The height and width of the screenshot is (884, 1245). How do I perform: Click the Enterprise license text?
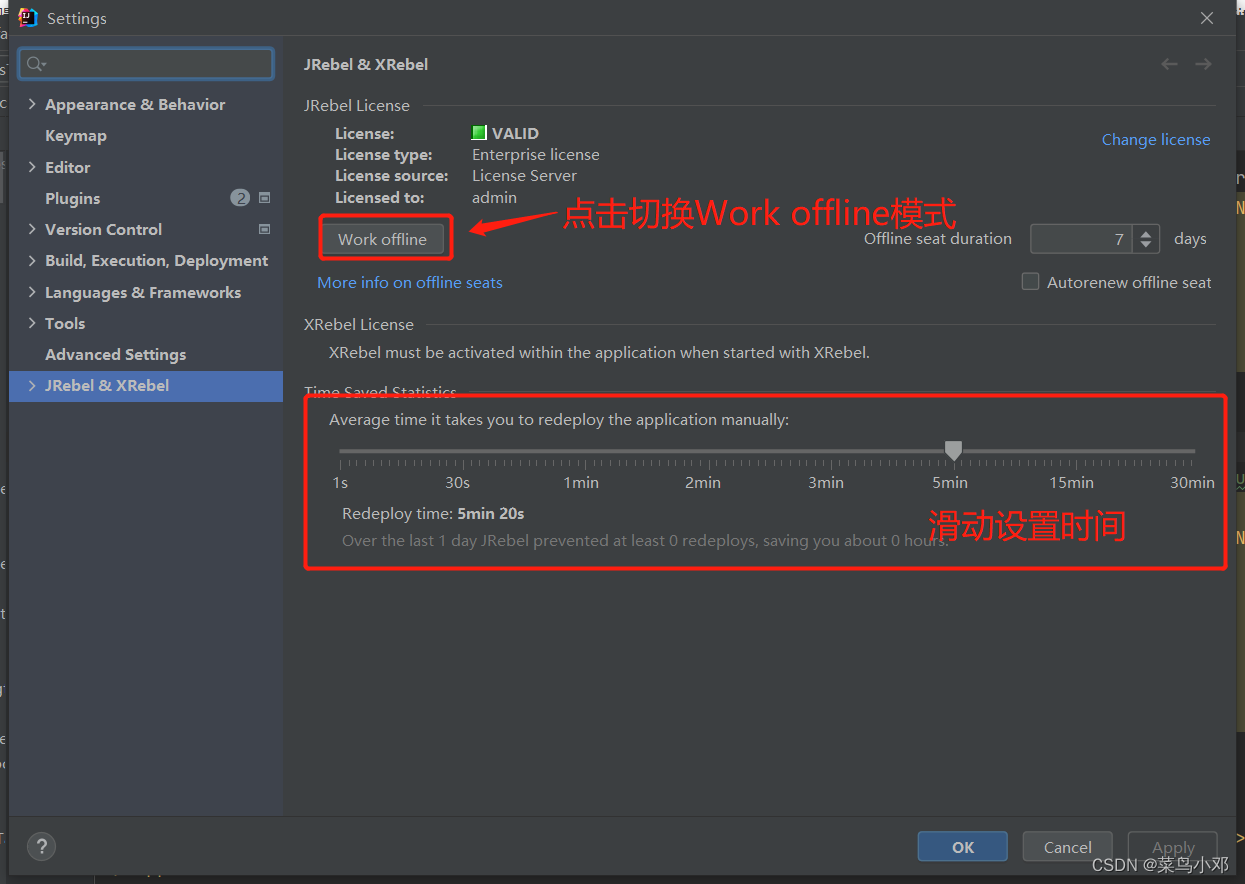pos(536,154)
